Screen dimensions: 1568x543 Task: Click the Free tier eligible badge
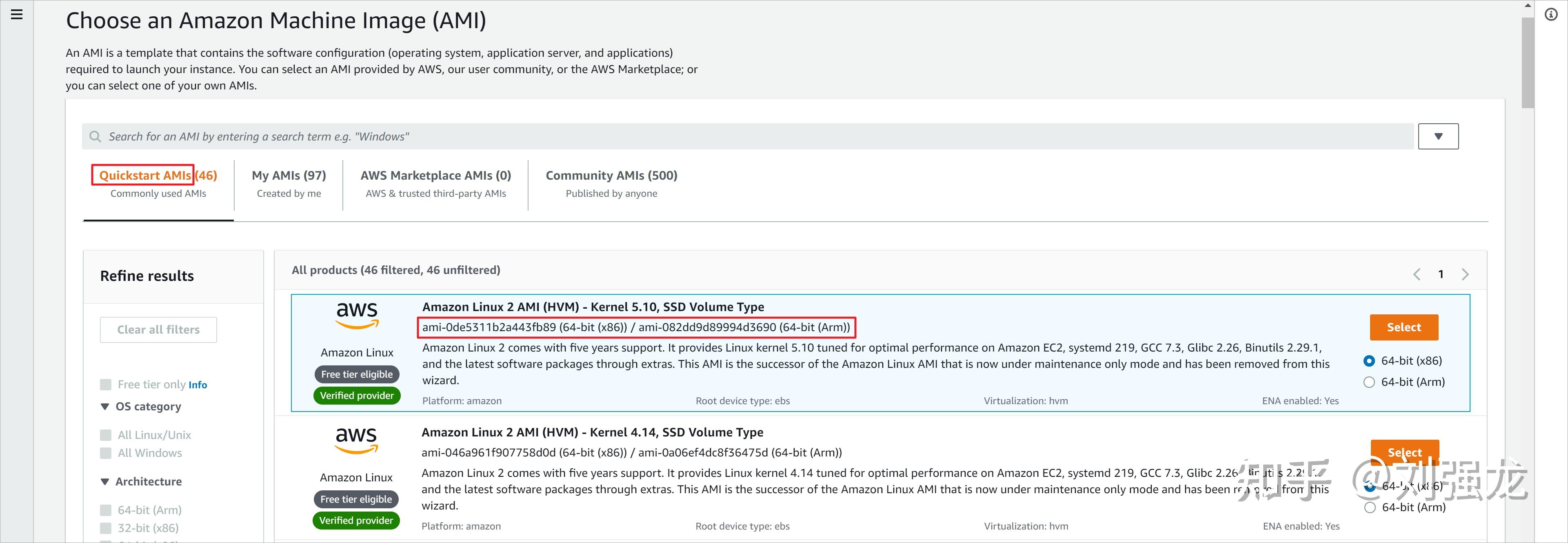tap(357, 374)
